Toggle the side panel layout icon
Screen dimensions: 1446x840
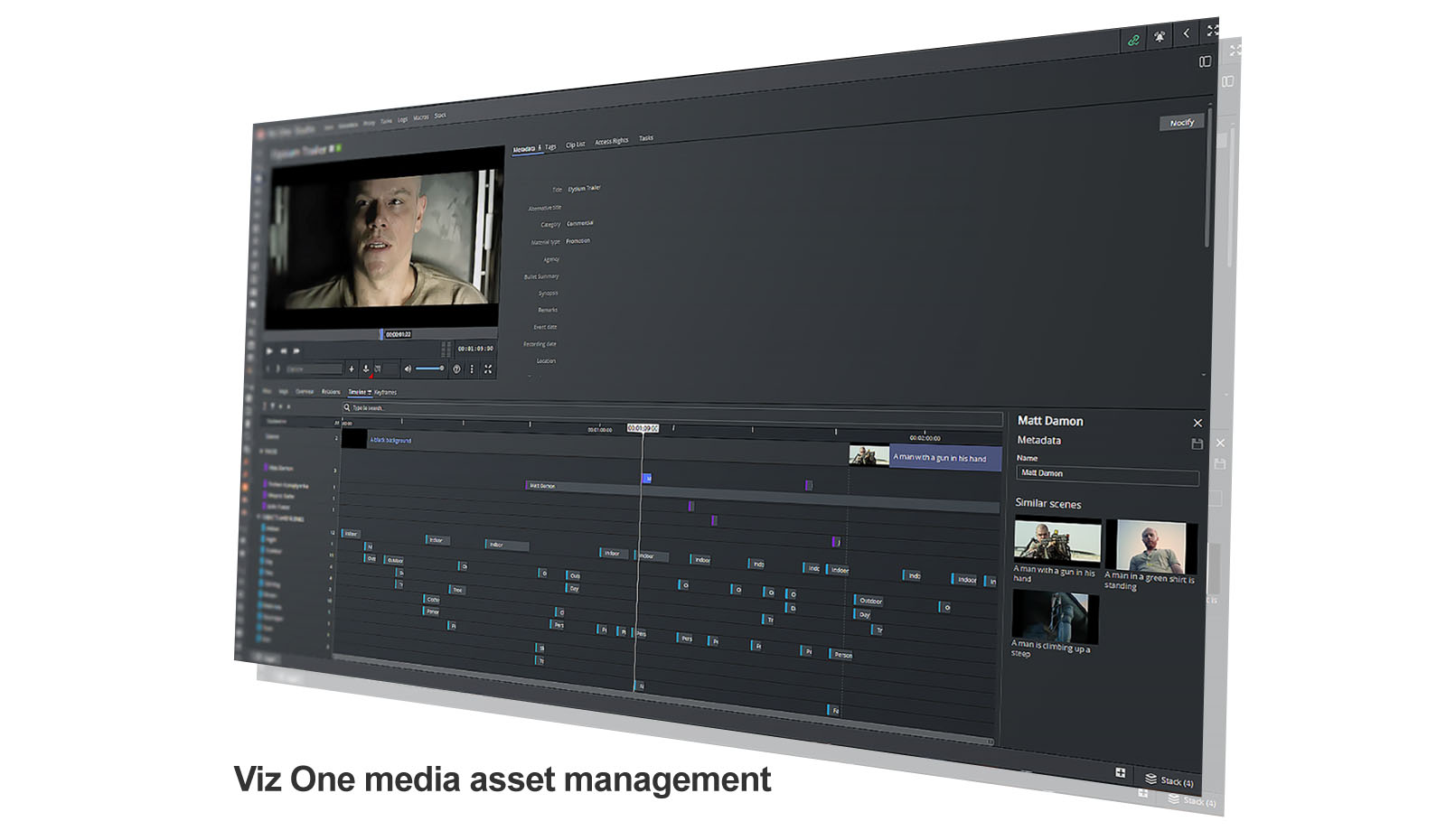coord(1205,61)
